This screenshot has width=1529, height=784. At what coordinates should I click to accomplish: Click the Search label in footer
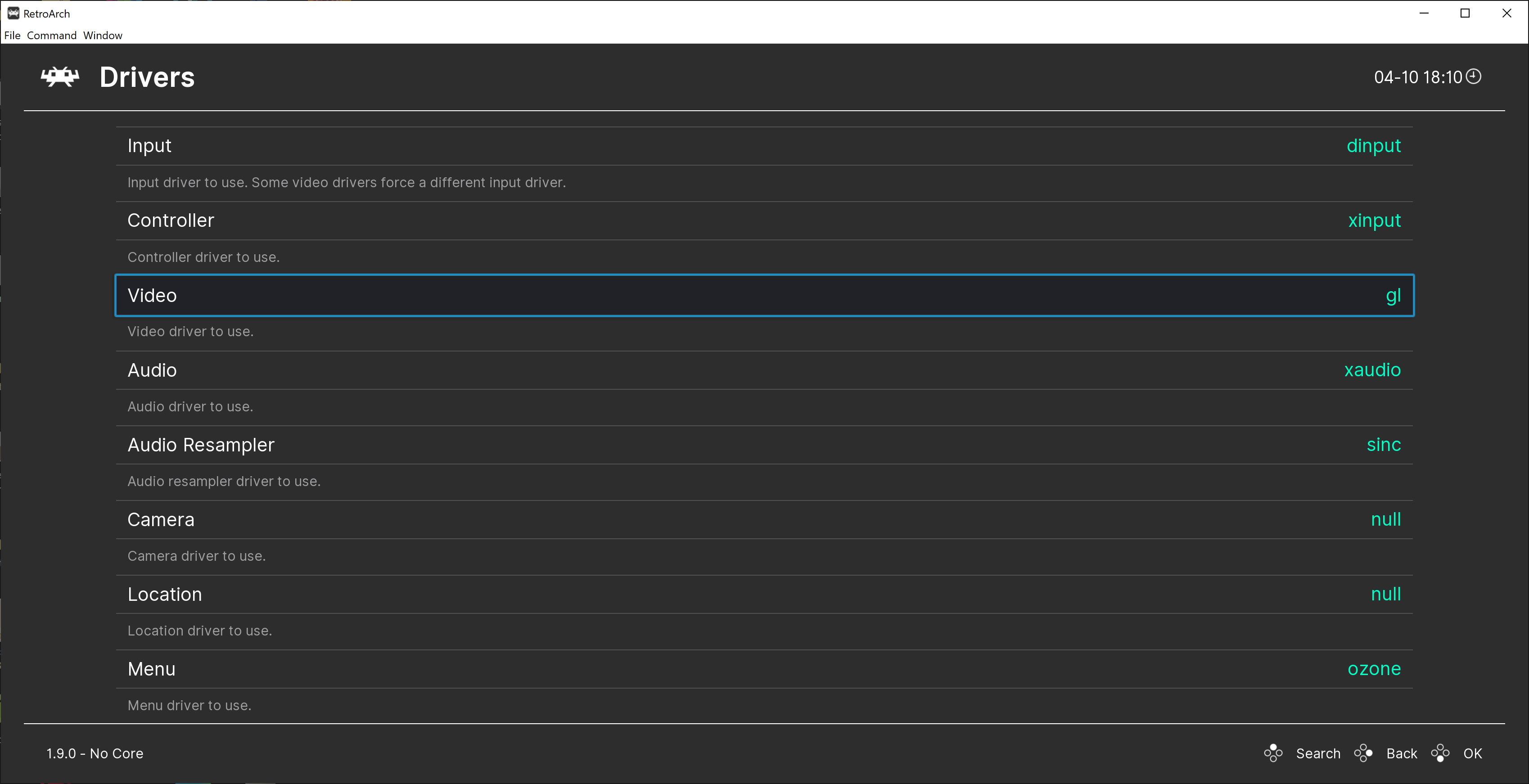(1318, 754)
